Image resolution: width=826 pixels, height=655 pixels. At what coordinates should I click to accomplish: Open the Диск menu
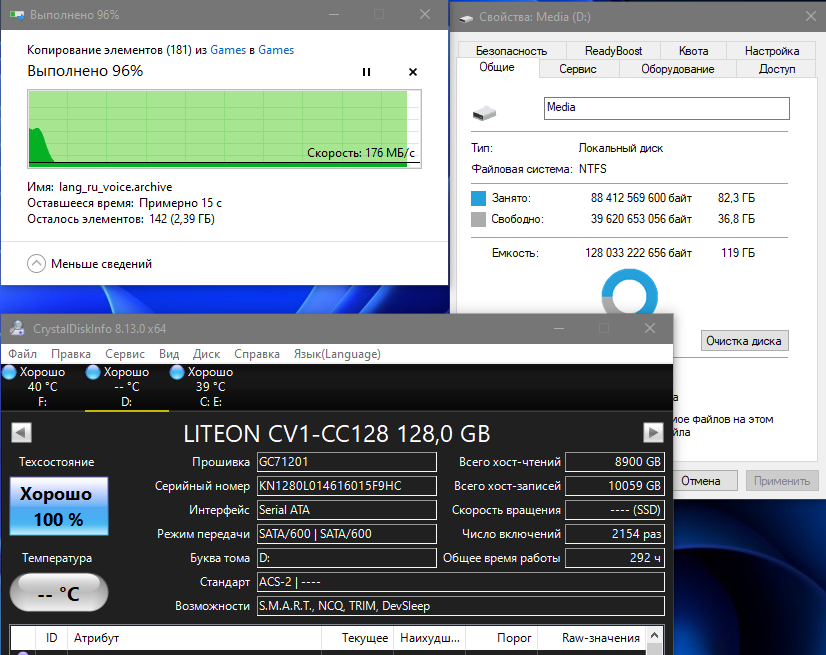tap(206, 354)
